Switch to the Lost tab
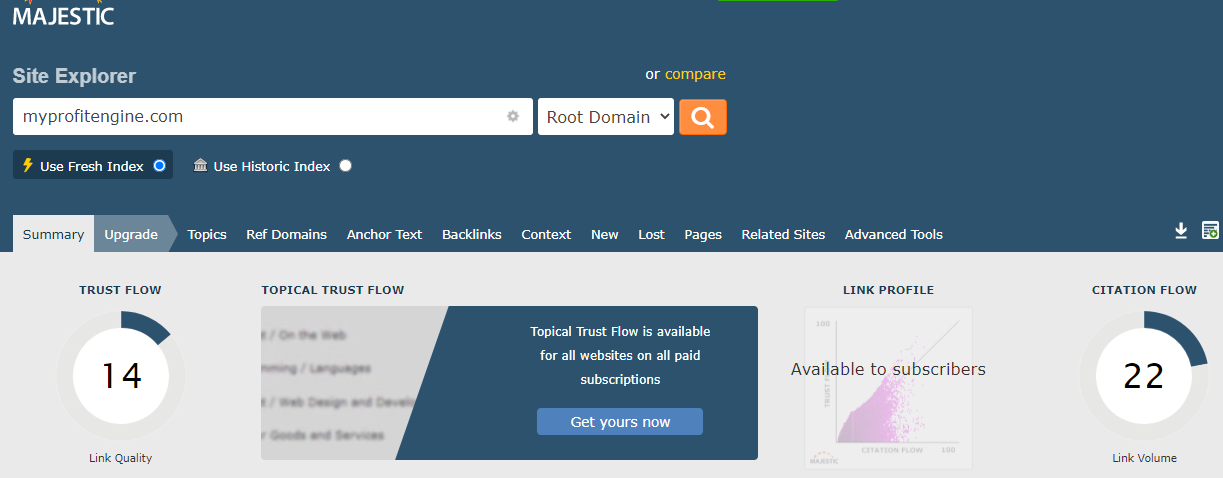 [651, 234]
